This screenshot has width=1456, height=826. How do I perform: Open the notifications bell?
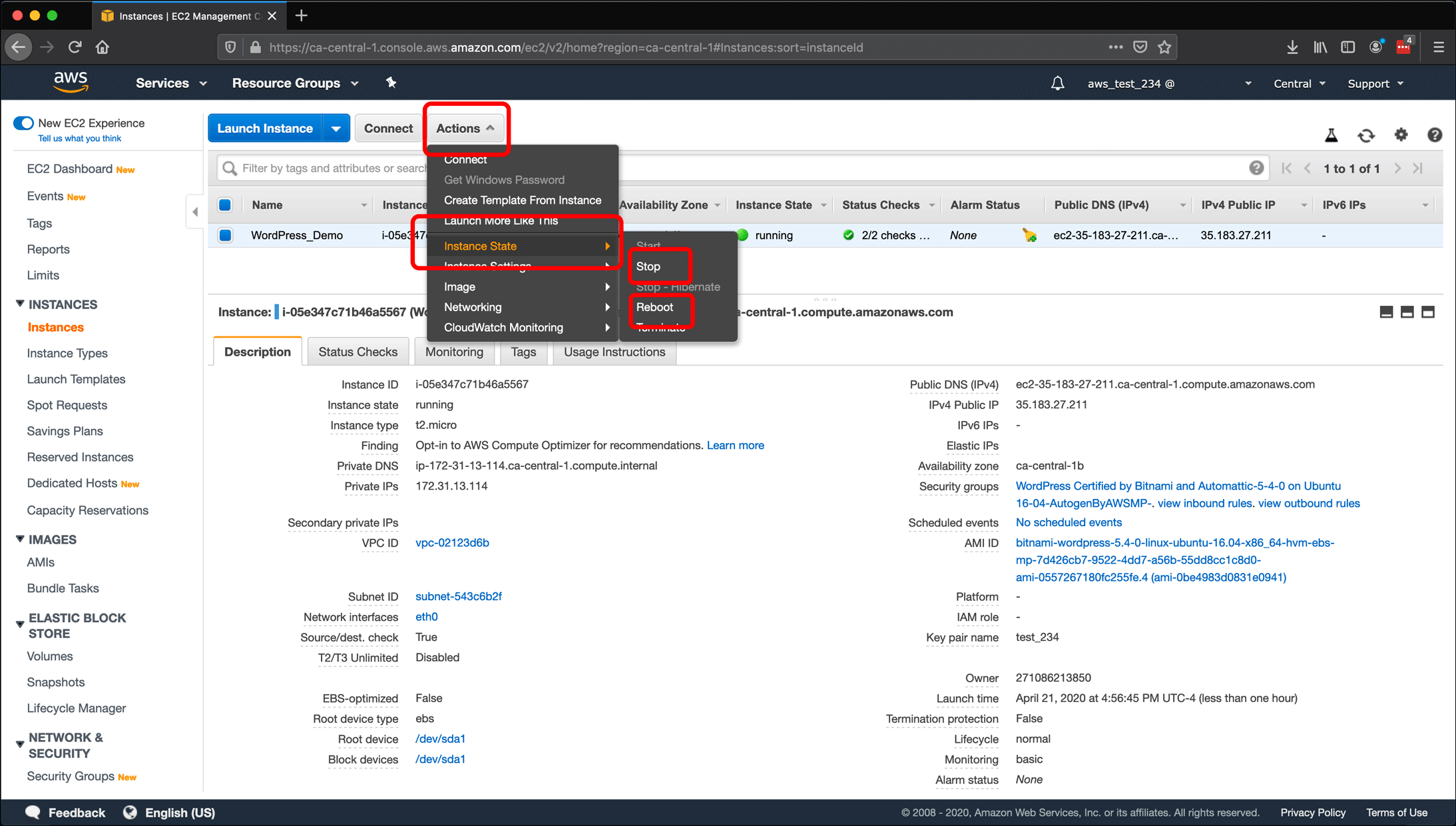click(1057, 83)
